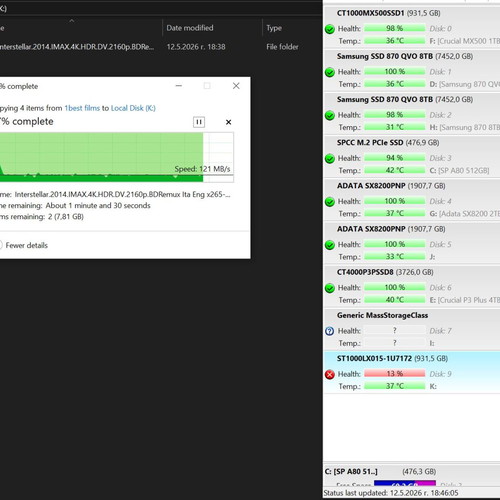Click green check icon for SPCC M.2 PCIe SSD
The width and height of the screenshot is (500, 500).
[x=330, y=159]
